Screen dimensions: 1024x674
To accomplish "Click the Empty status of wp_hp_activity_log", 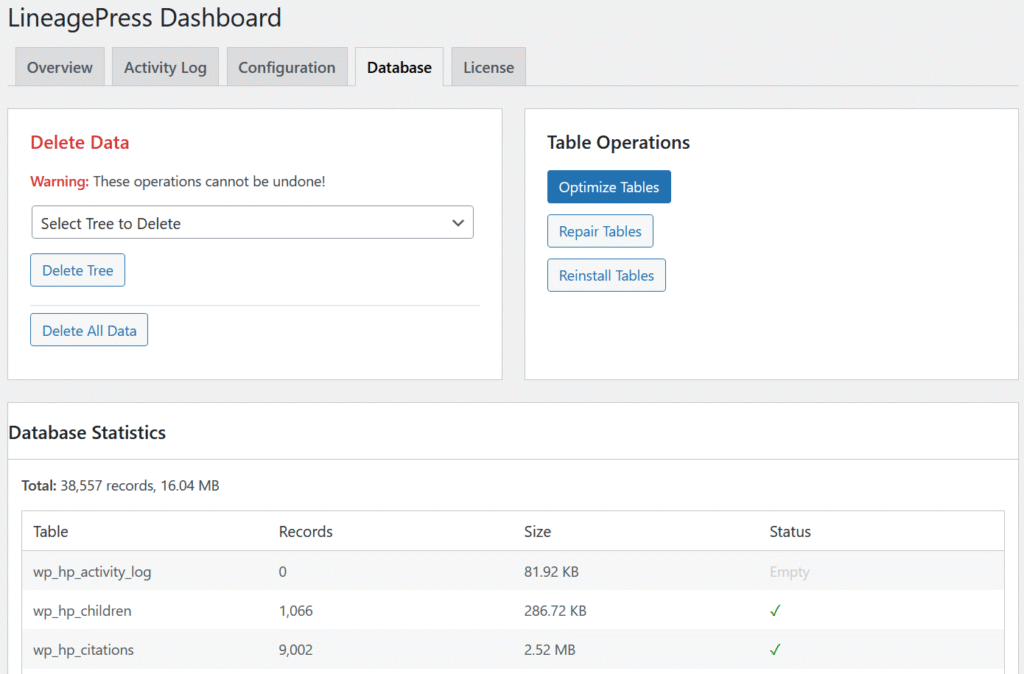I will tap(789, 572).
